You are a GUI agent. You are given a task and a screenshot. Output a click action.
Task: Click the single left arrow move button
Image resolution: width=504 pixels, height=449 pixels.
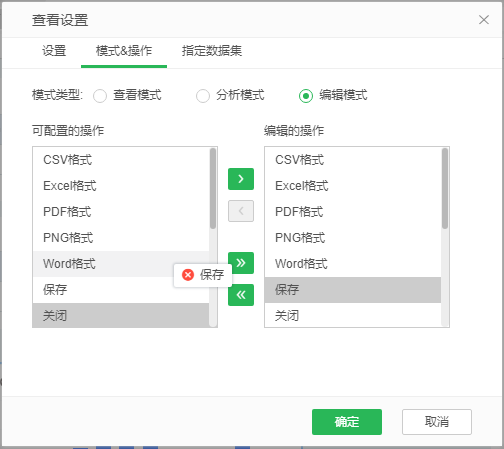241,211
